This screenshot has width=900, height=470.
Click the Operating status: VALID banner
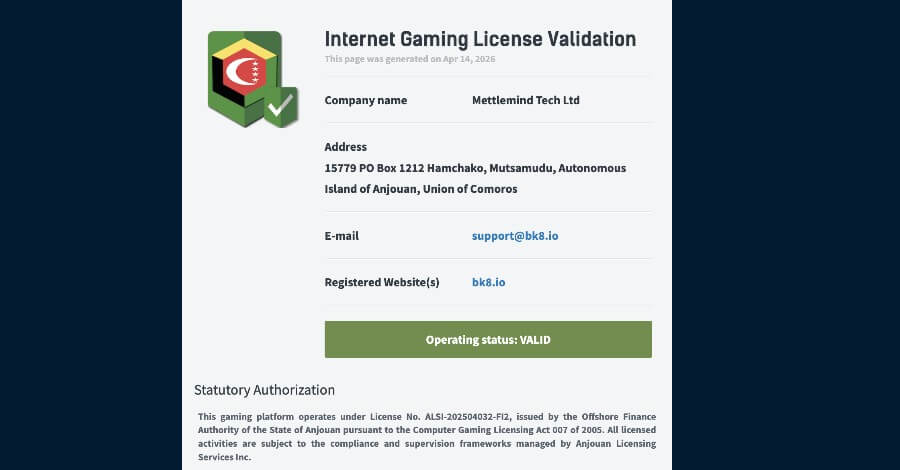pyautogui.click(x=488, y=340)
